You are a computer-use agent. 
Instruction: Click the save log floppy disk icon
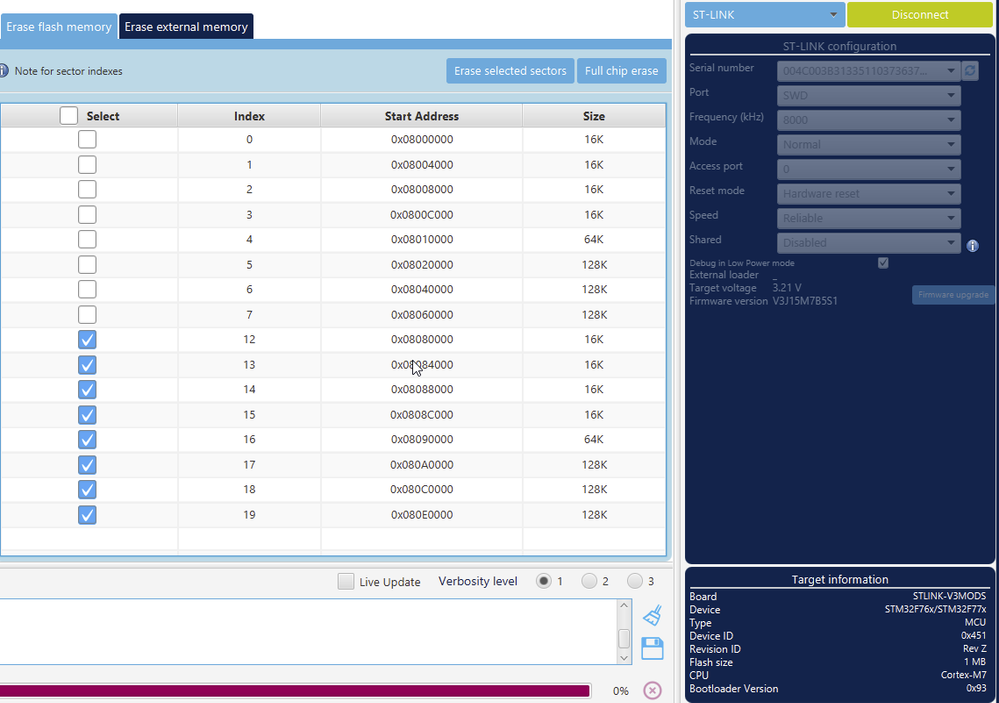pyautogui.click(x=652, y=648)
